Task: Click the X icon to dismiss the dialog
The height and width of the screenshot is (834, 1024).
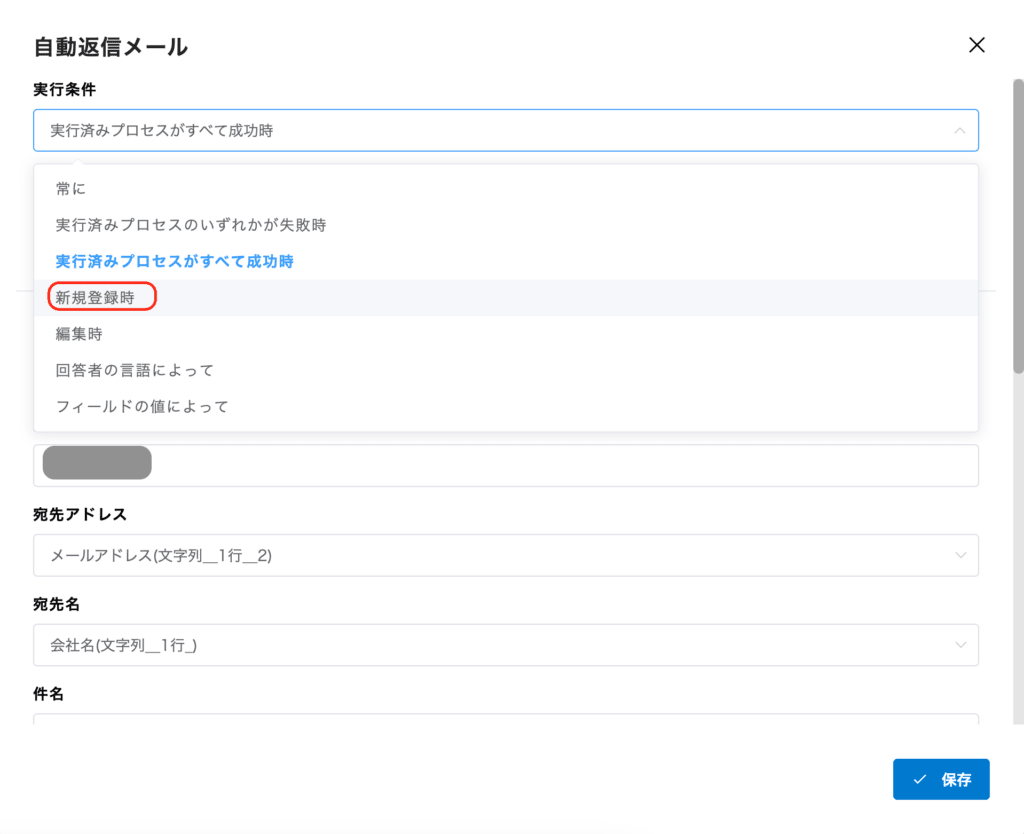Action: pos(976,45)
